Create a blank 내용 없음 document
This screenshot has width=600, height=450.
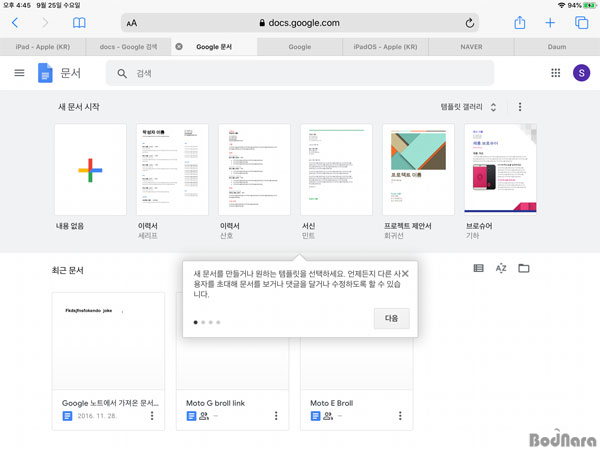90,170
